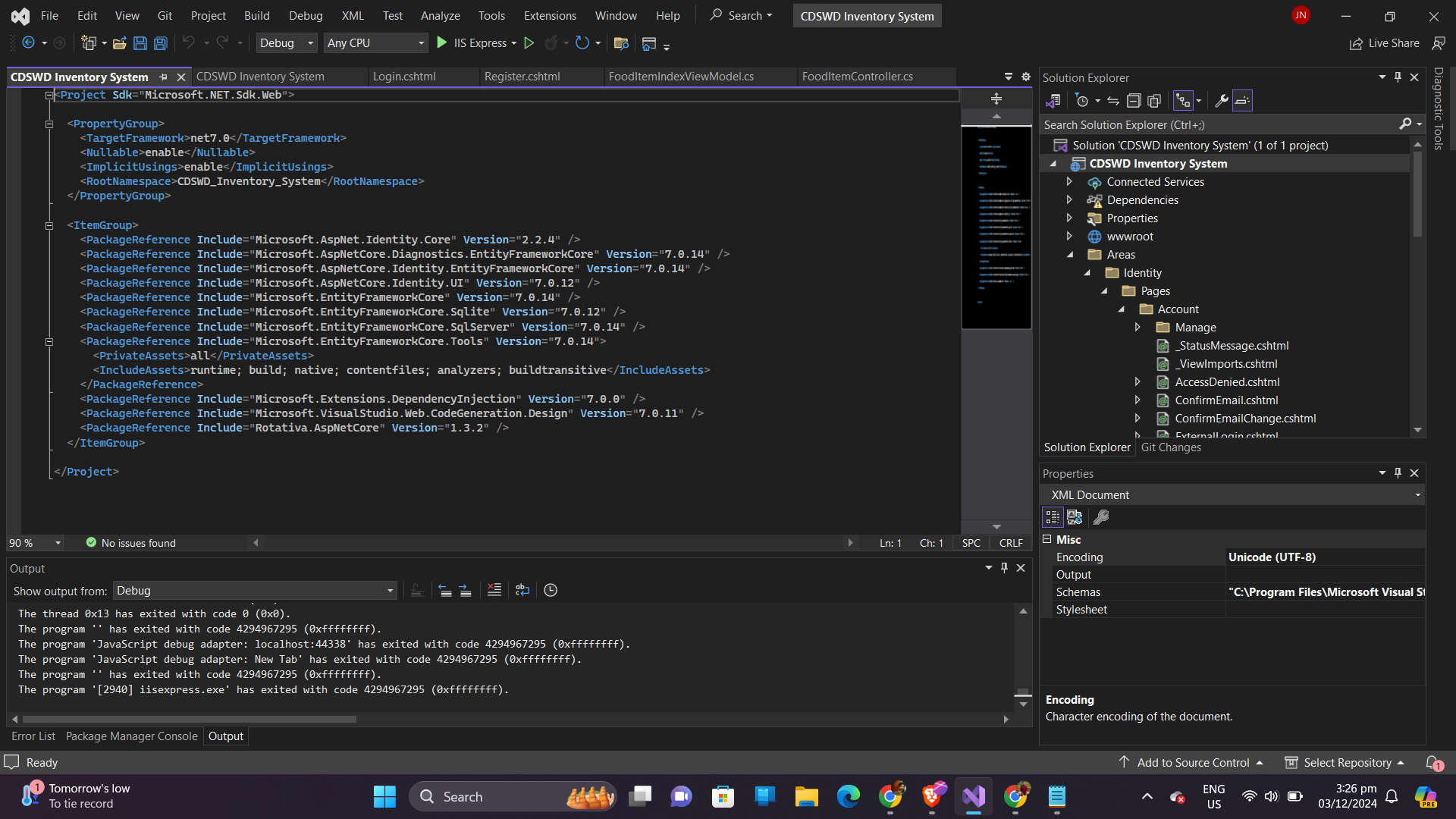Toggle Categorized view in Properties panel

point(1053,517)
